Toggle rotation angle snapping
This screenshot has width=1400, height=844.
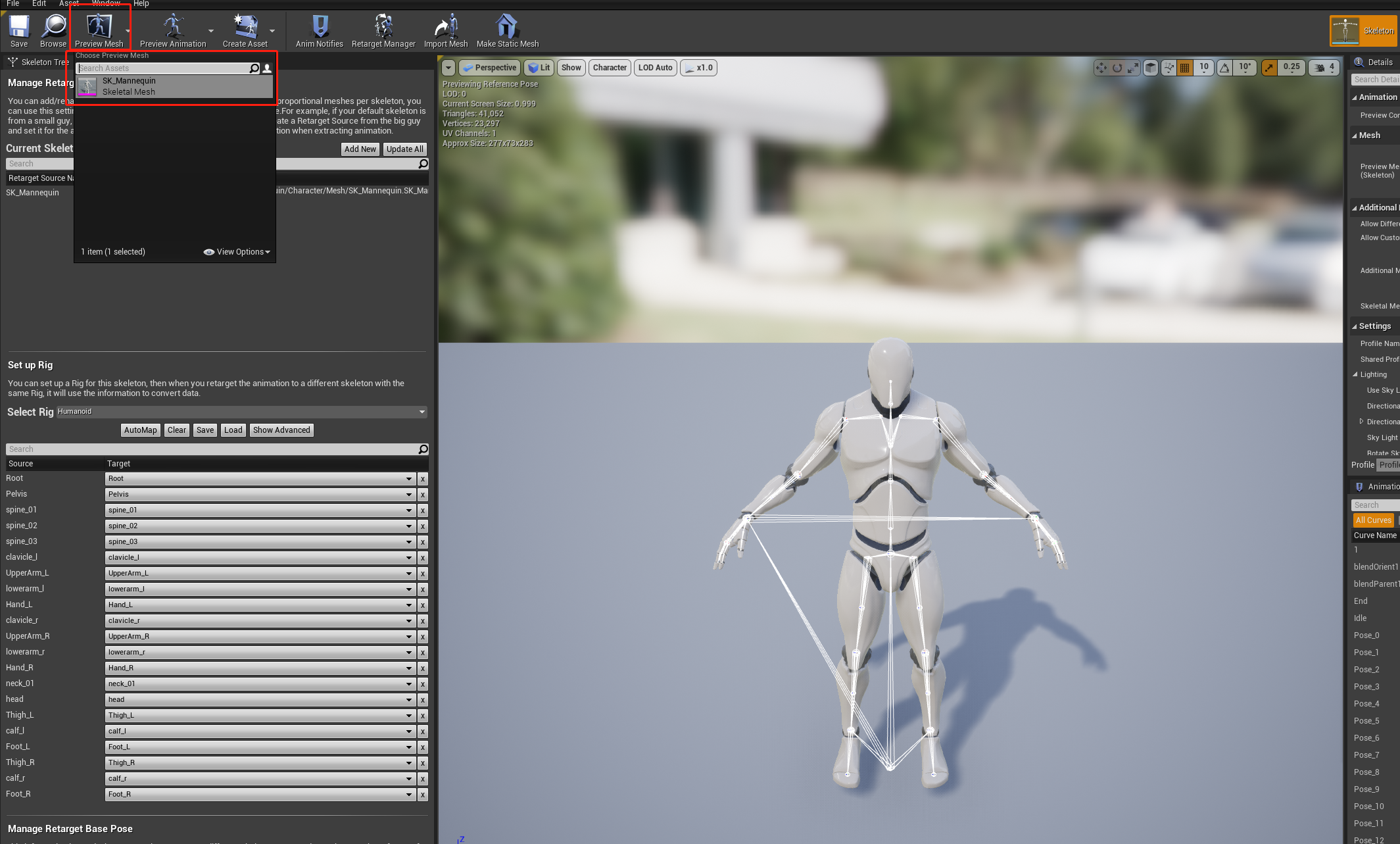[1224, 68]
